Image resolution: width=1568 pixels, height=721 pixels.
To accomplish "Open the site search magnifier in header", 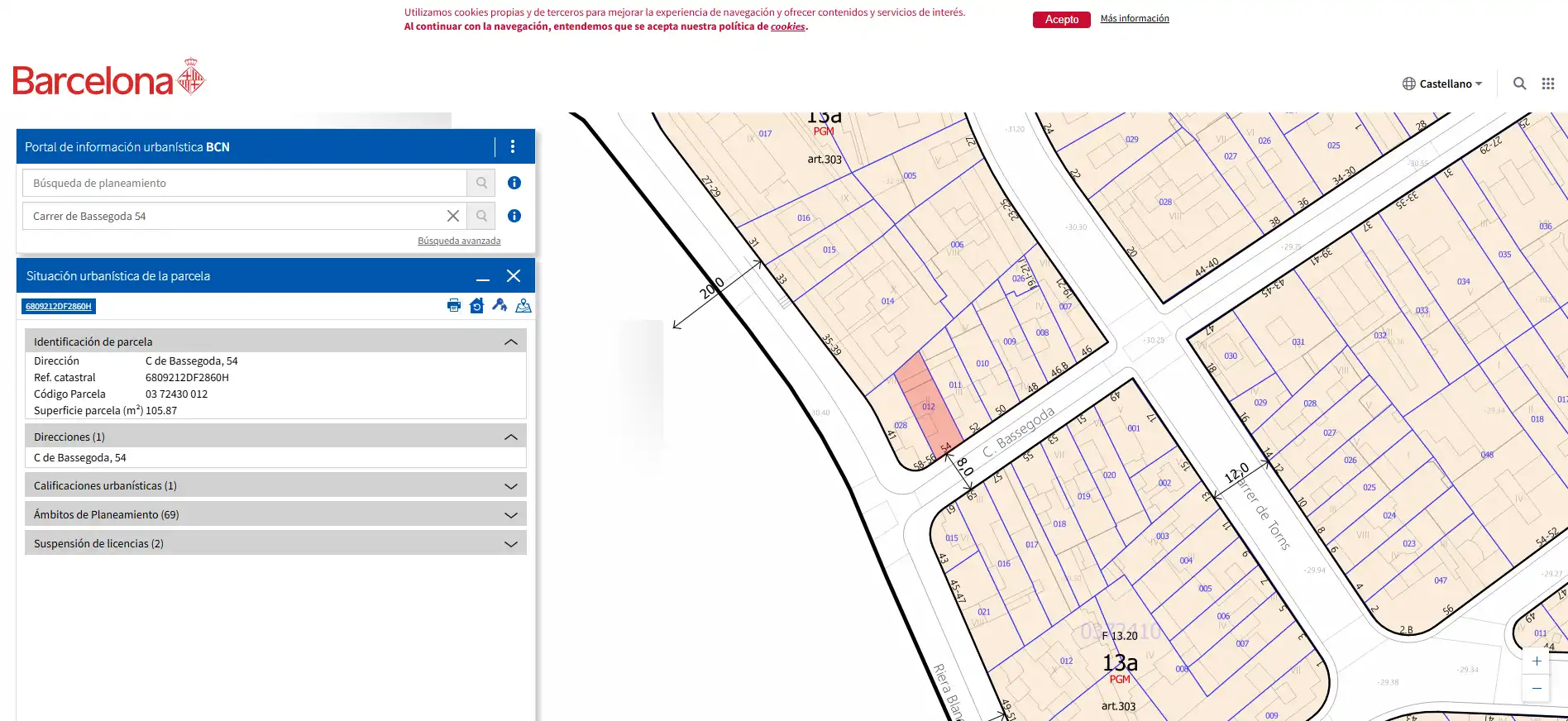I will pos(1520,84).
